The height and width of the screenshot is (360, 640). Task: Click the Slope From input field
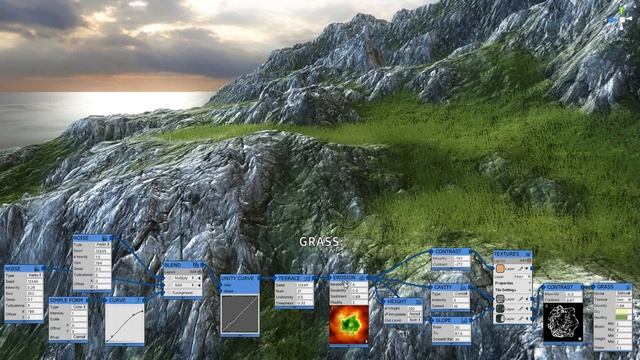461,327
